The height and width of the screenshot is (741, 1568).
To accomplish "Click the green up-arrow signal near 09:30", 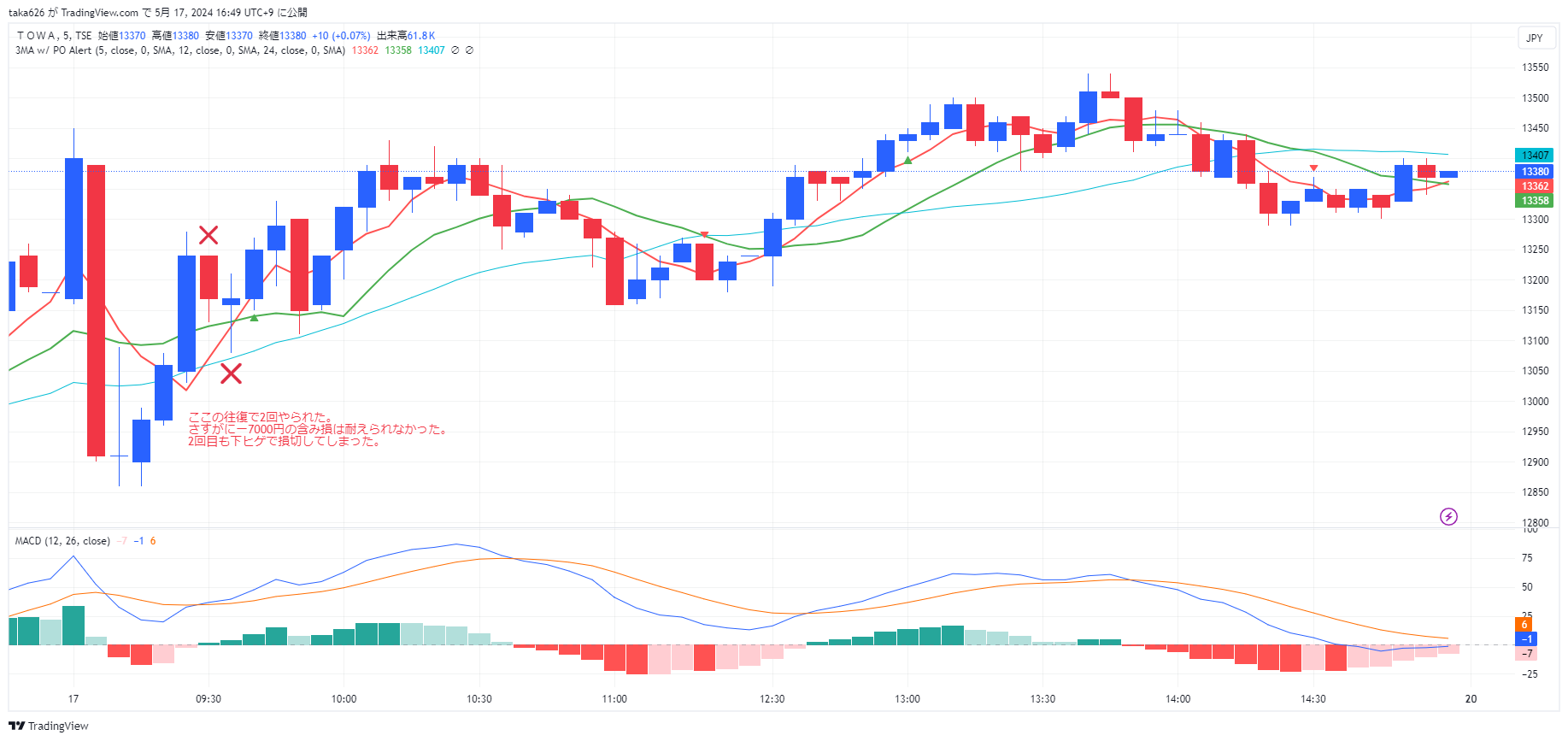I will 254,318.
